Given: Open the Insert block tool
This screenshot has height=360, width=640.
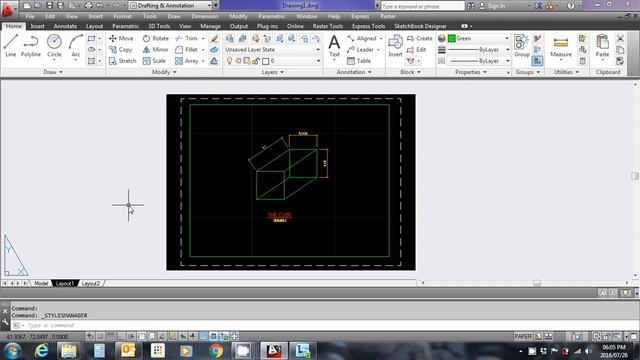Looking at the screenshot, I should click(x=395, y=45).
